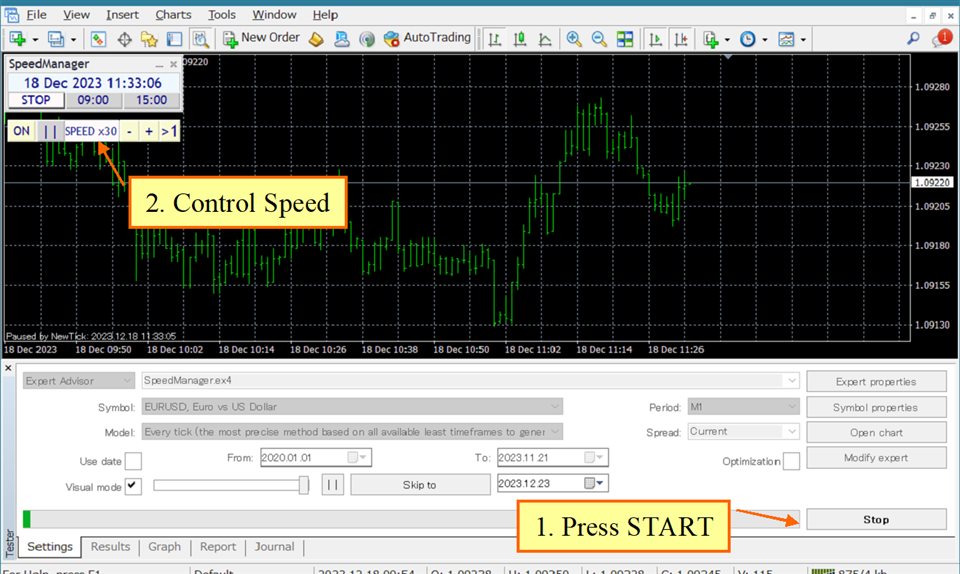
Task: Open the cloud virtual hosting icon
Action: [x=342, y=39]
